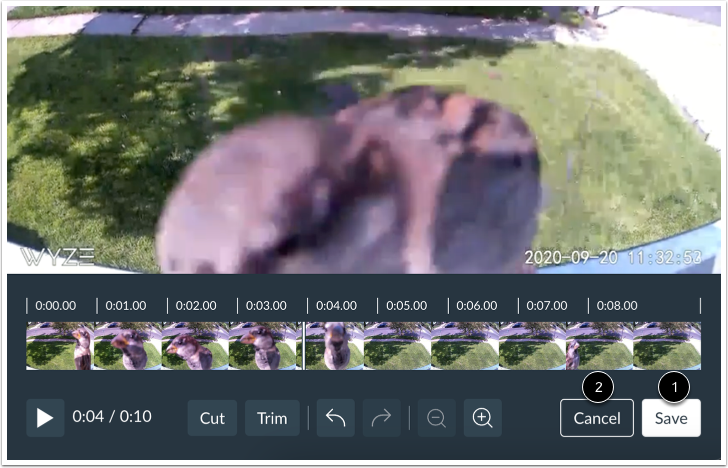Image resolution: width=728 pixels, height=468 pixels.
Task: Select the last filmstrip thumbnail
Action: (667, 346)
